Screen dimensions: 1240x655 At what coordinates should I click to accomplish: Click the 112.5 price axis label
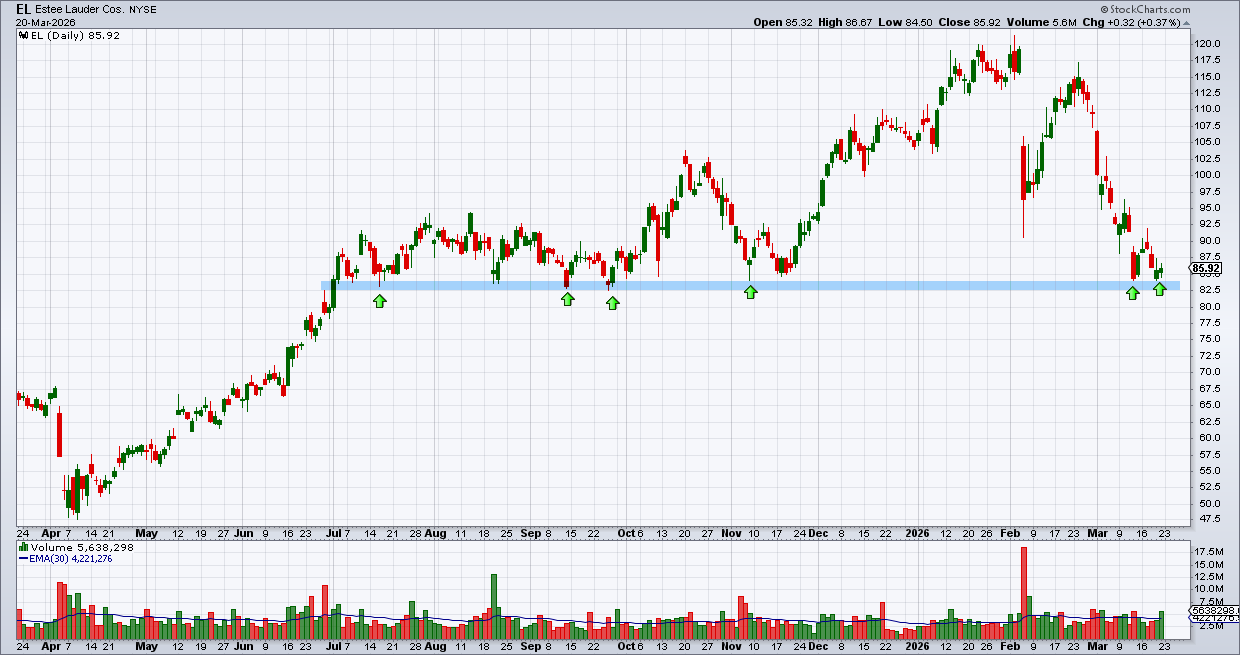coord(1208,93)
